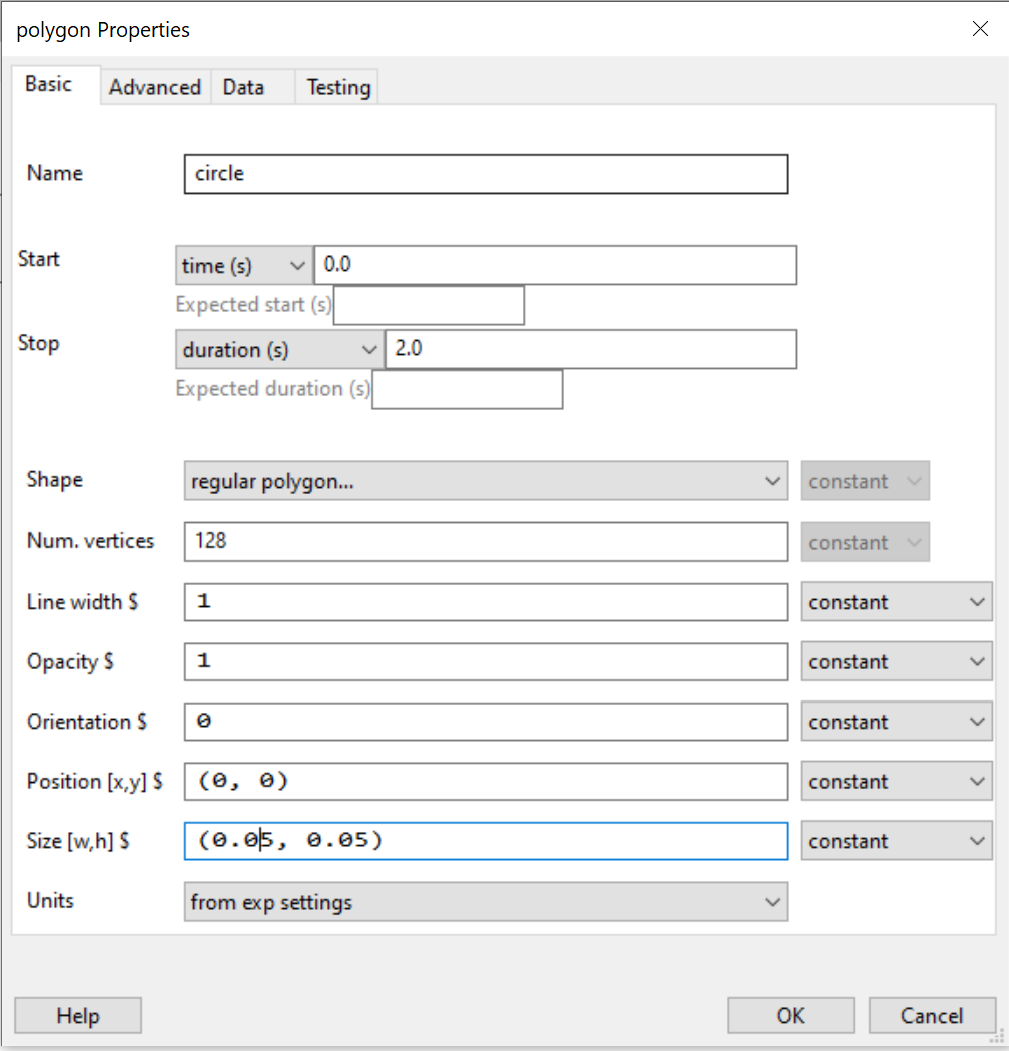Screen dimensions: 1009x1051
Task: Open the Shape dropdown menu
Action: [x=485, y=481]
